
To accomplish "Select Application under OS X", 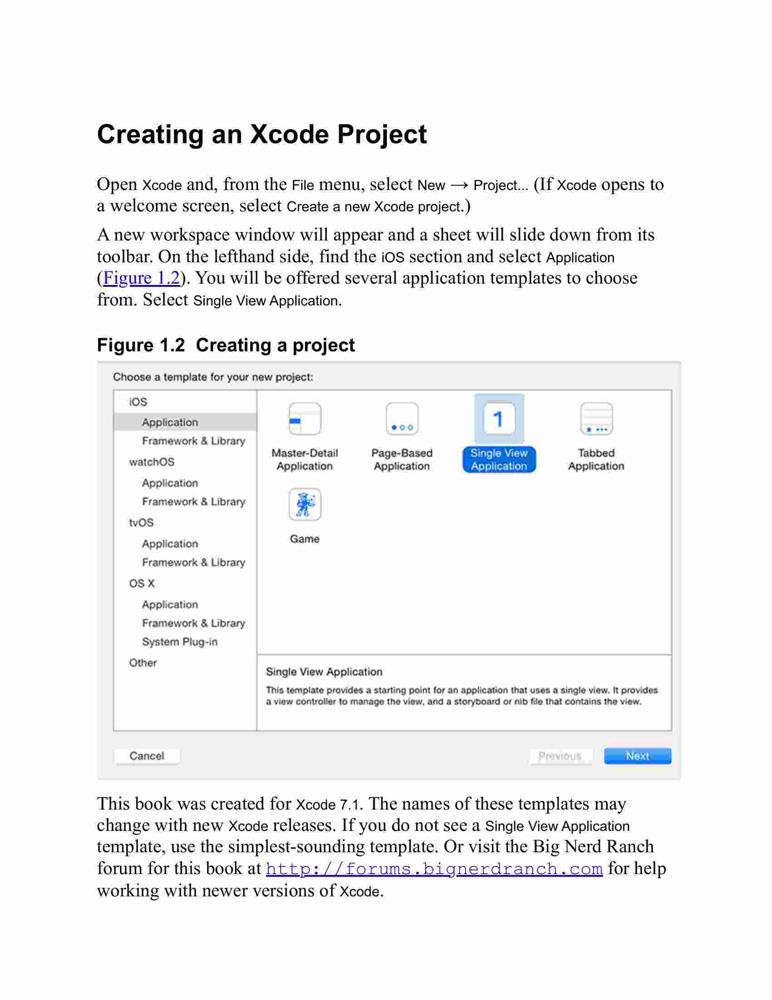I will 170,604.
